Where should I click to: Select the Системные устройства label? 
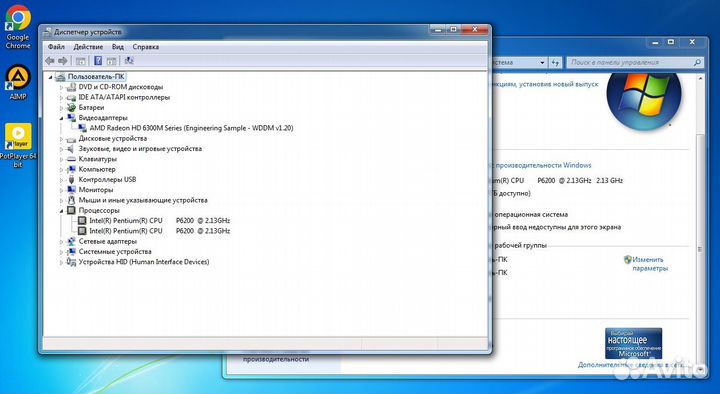tap(115, 252)
